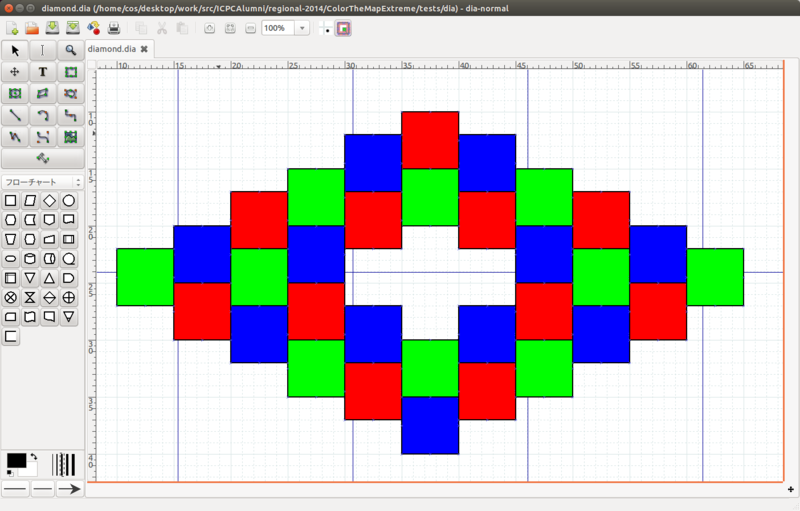Pick the flowchart Or circle-plus shape
The height and width of the screenshot is (511, 800).
(69, 297)
